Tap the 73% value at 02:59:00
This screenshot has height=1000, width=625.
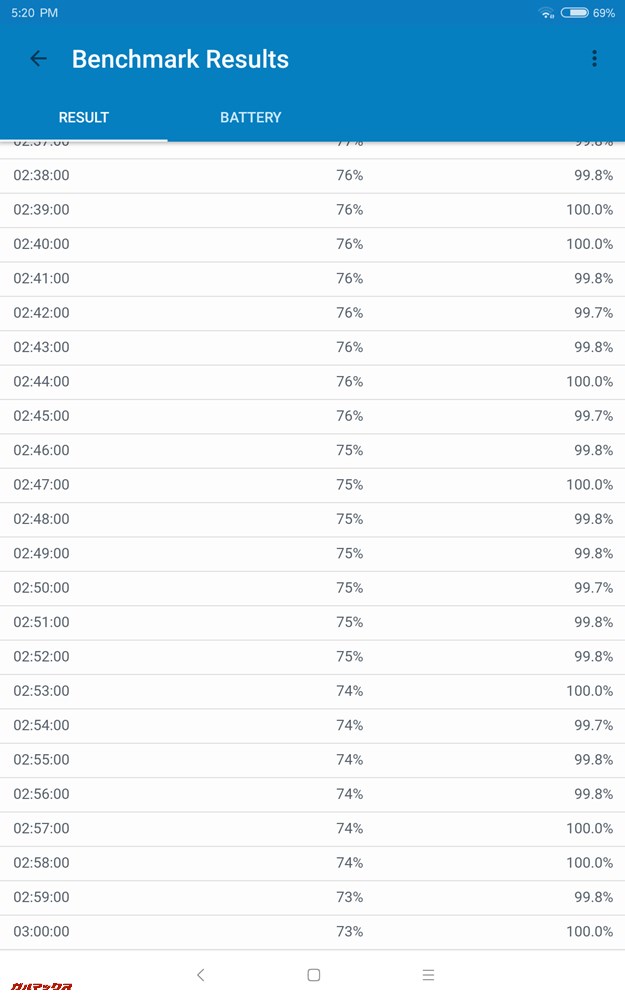[349, 897]
